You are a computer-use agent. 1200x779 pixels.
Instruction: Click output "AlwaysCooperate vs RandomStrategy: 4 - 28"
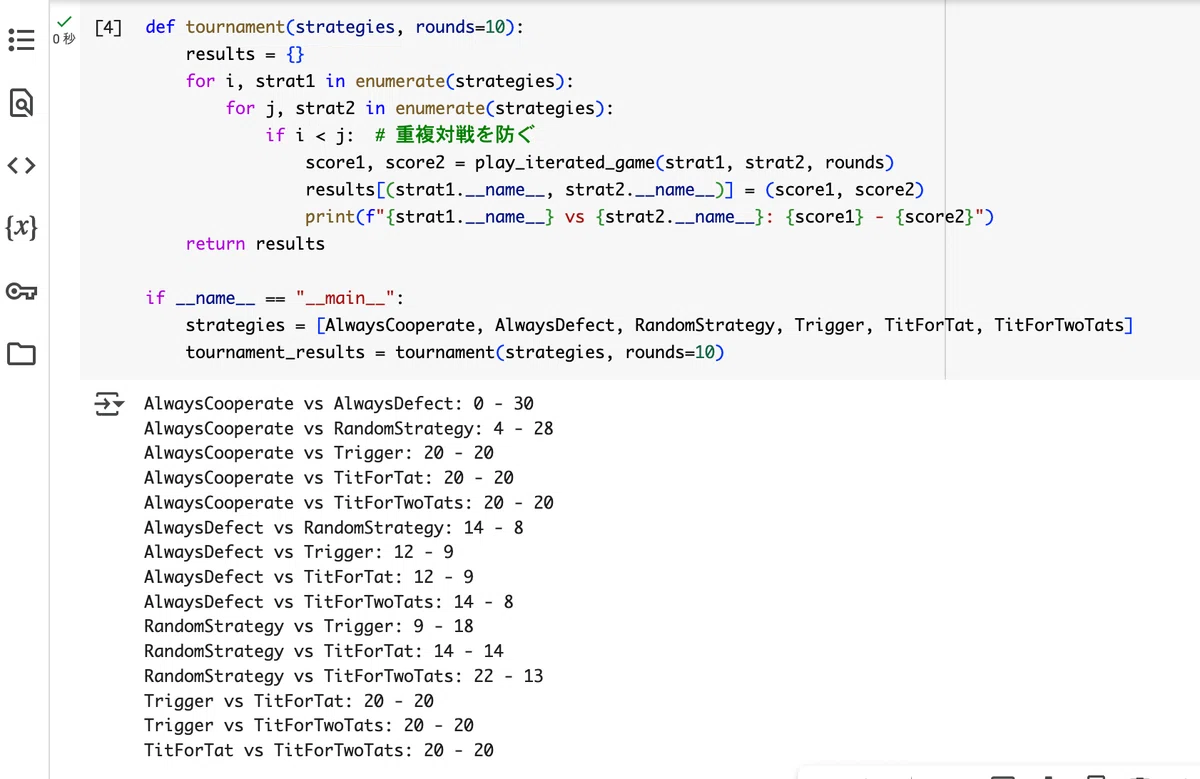(x=348, y=428)
